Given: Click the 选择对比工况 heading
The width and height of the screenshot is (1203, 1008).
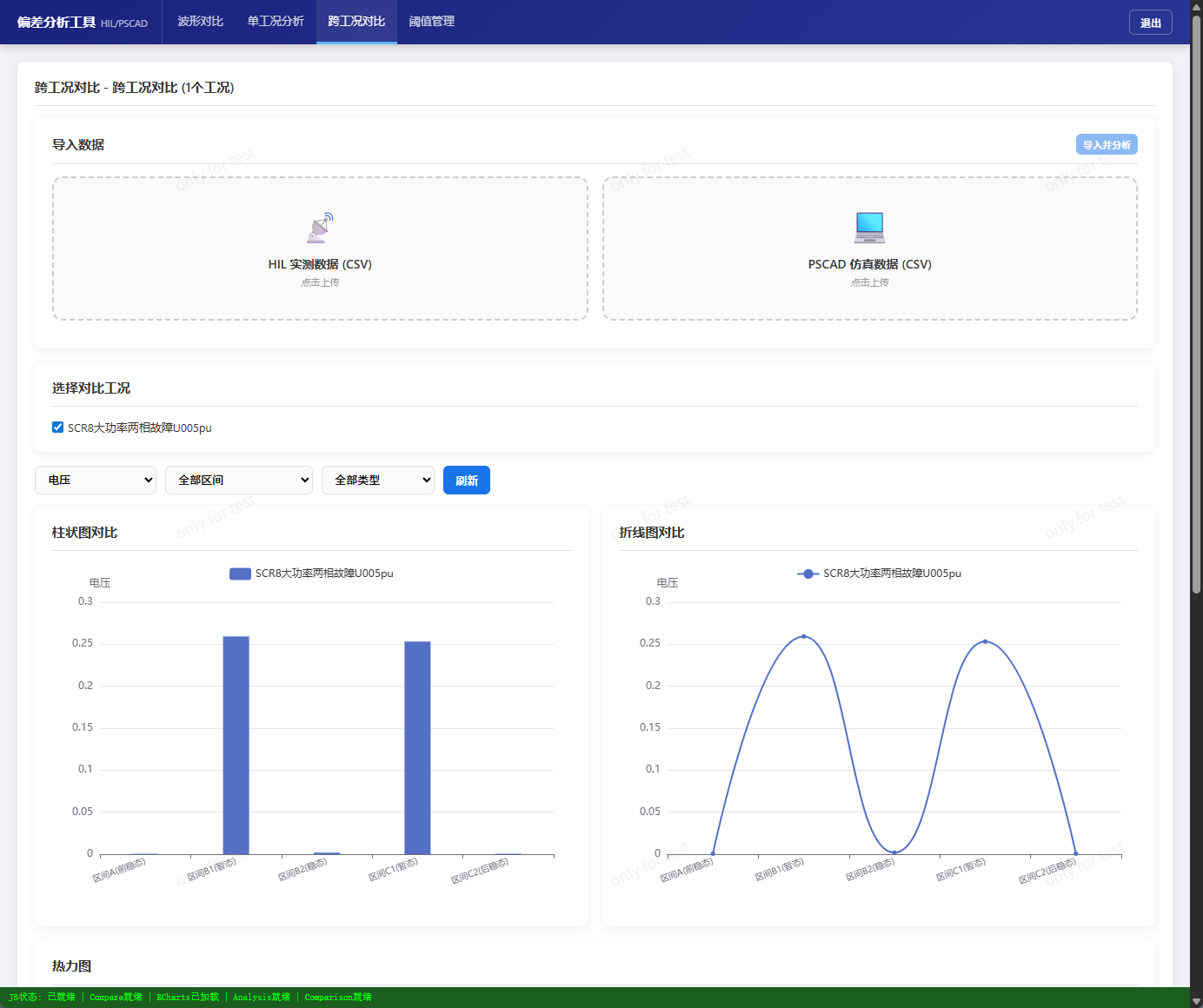Looking at the screenshot, I should point(91,388).
